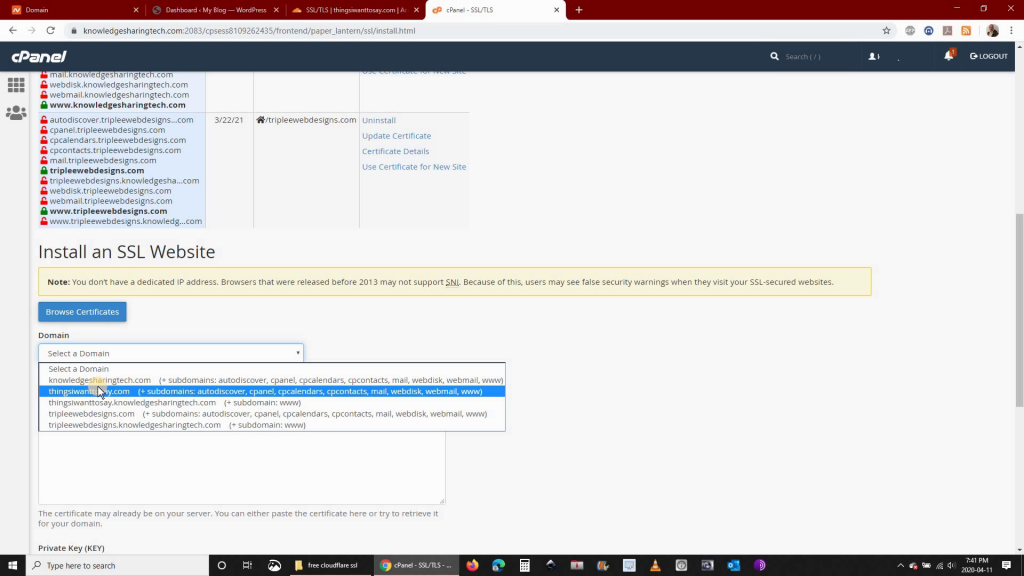Click the Browse Certificates button
1024x576 pixels.
click(x=82, y=312)
